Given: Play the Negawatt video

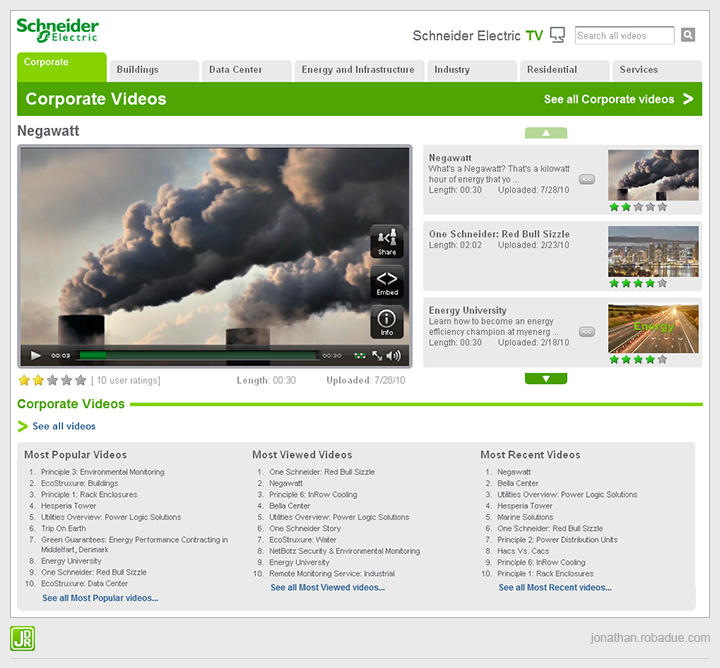Looking at the screenshot, I should click(36, 355).
